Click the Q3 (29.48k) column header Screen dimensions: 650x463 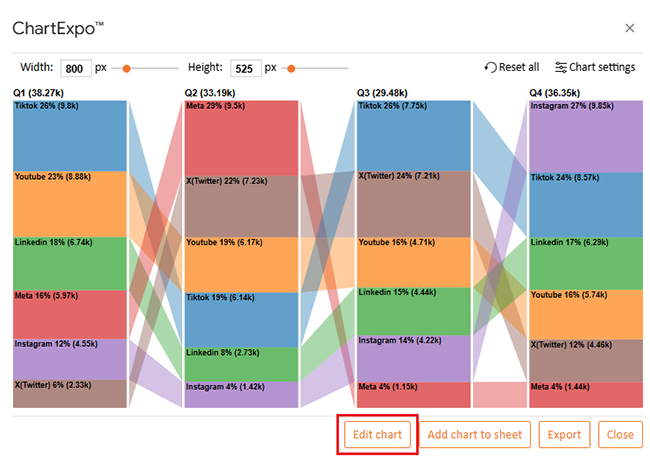[398, 92]
